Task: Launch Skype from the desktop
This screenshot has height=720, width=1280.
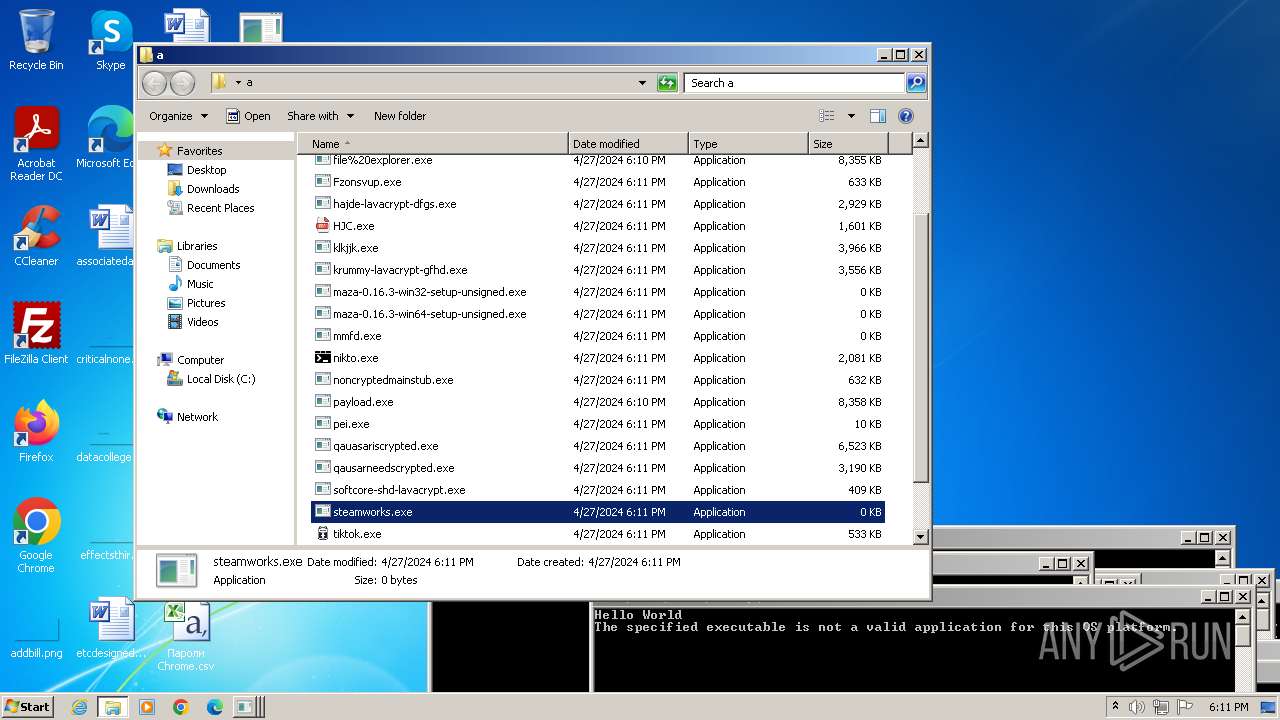Action: point(110,40)
